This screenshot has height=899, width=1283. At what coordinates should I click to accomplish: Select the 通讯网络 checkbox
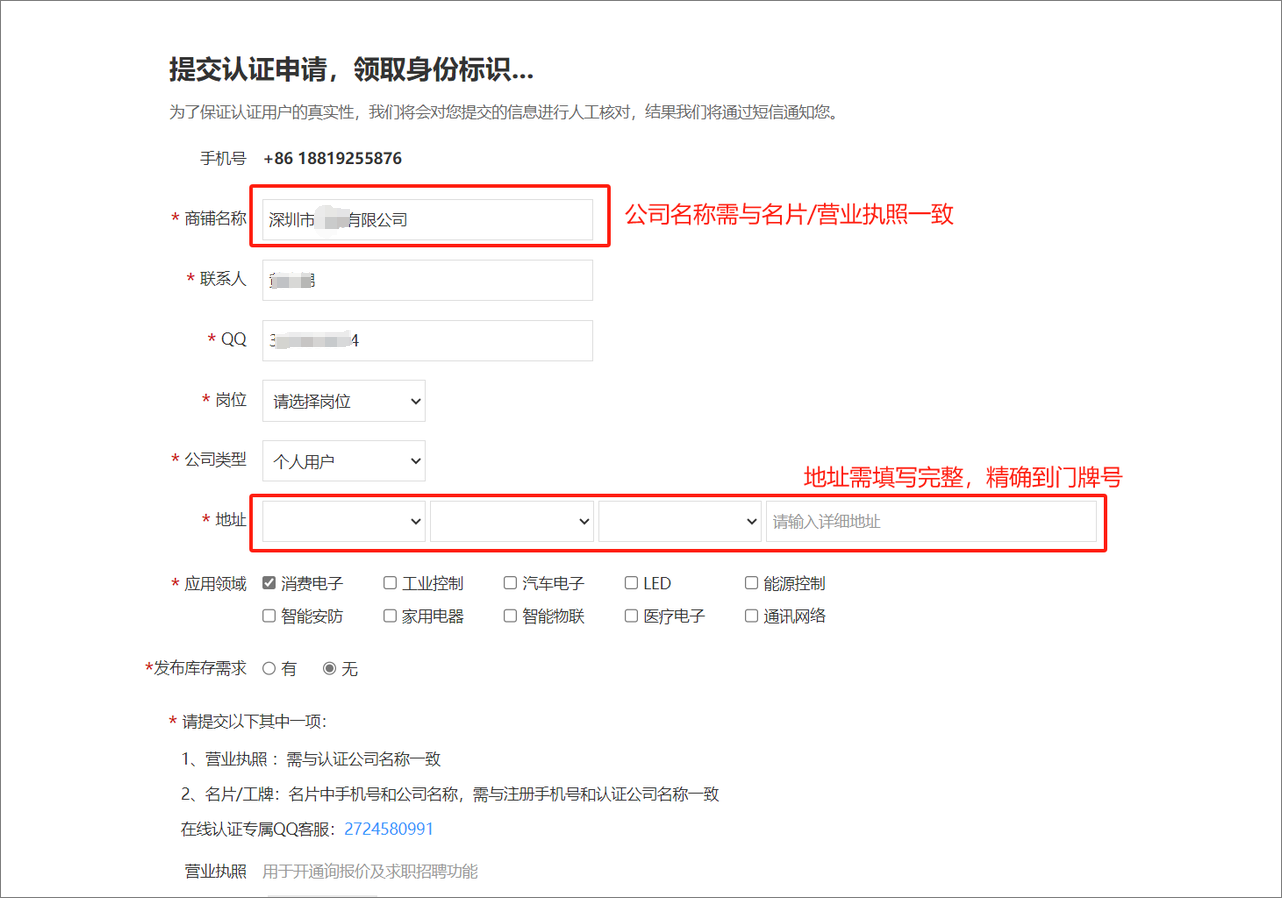coord(751,616)
